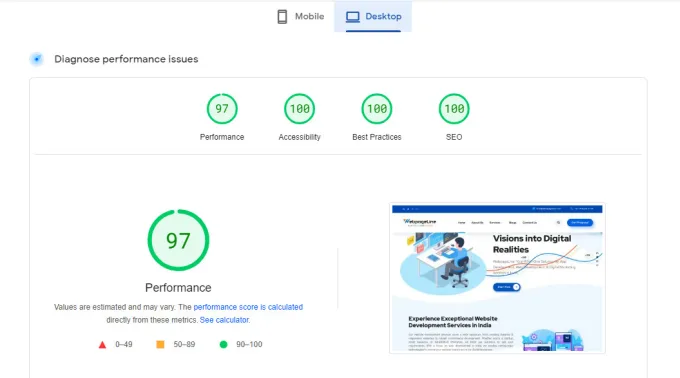Click the Performance label under small gauge

[x=222, y=137]
